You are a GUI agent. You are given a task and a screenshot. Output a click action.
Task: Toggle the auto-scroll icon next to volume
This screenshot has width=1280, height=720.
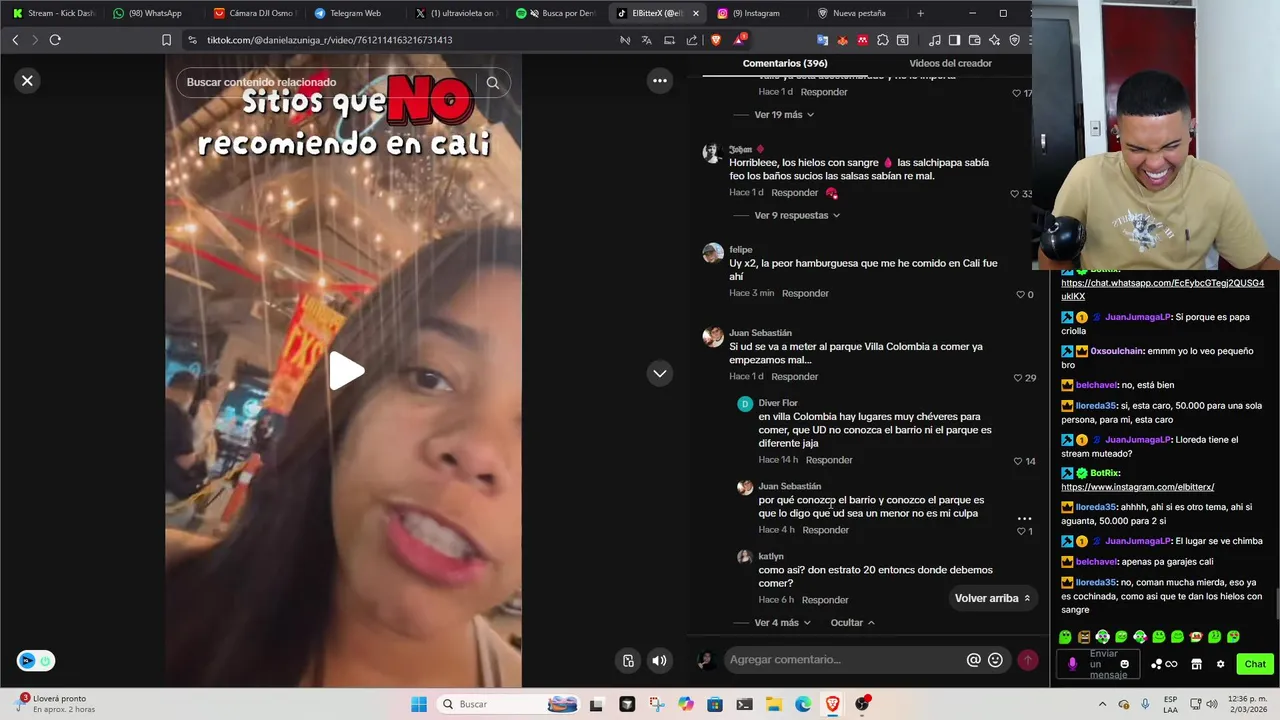click(x=628, y=660)
